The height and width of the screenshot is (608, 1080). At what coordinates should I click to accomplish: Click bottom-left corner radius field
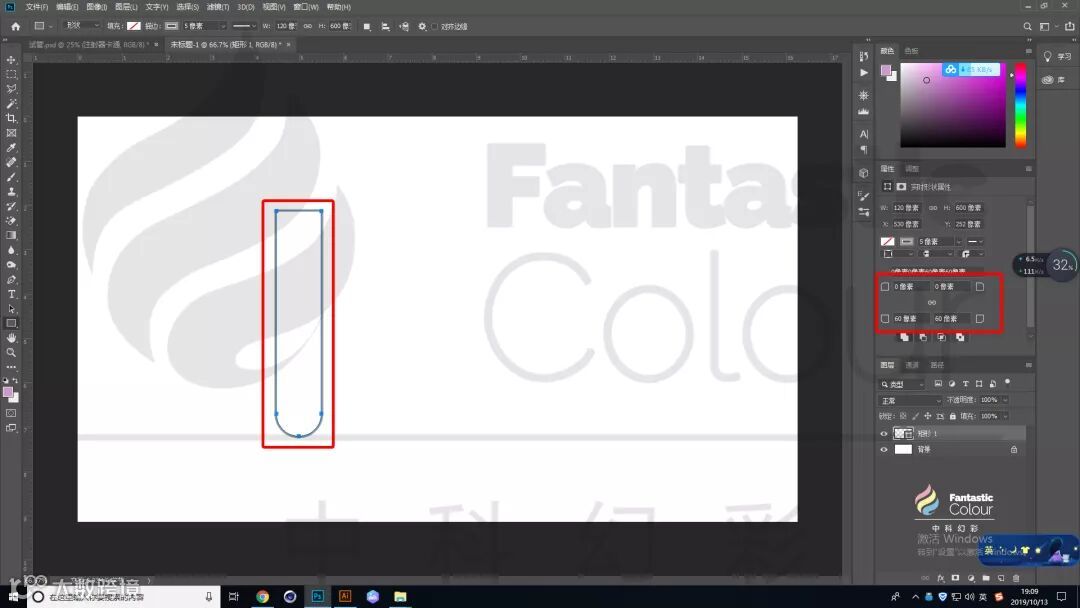click(x=909, y=319)
